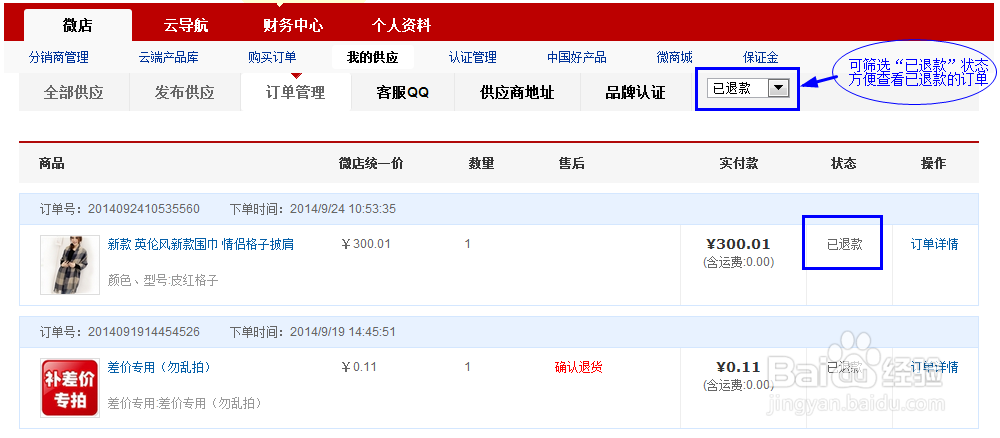1000x438 pixels.
Task: View 订单详情 for order 2014091914454526
Action: 934,367
